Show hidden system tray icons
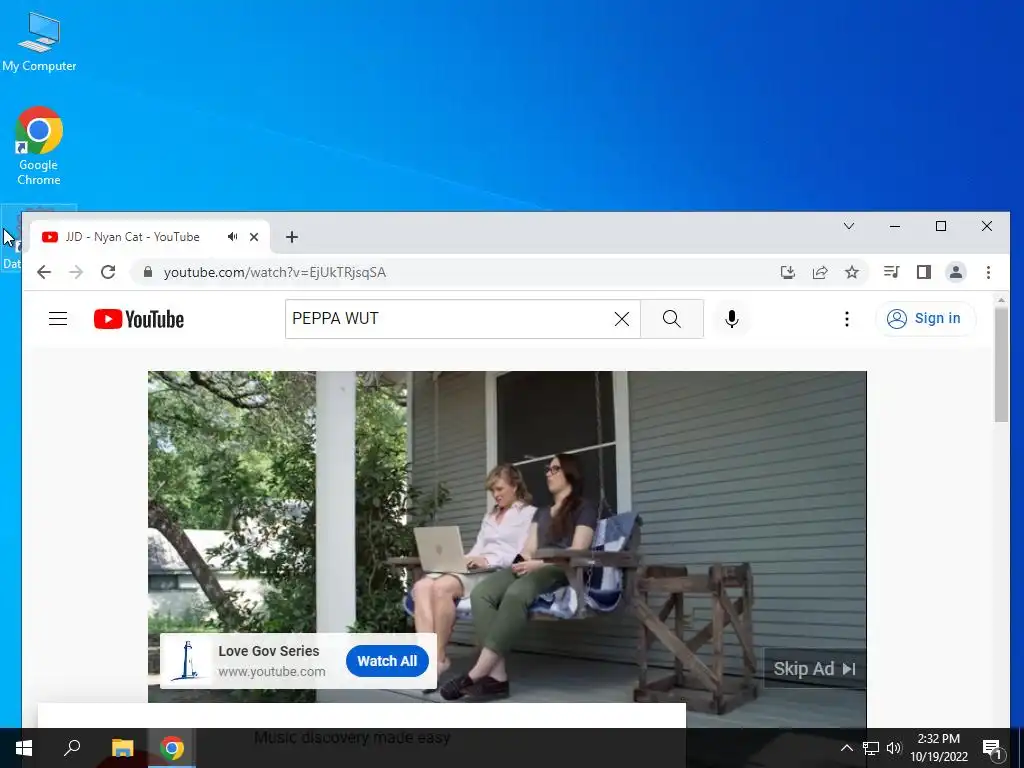Image resolution: width=1024 pixels, height=768 pixels. (x=846, y=748)
